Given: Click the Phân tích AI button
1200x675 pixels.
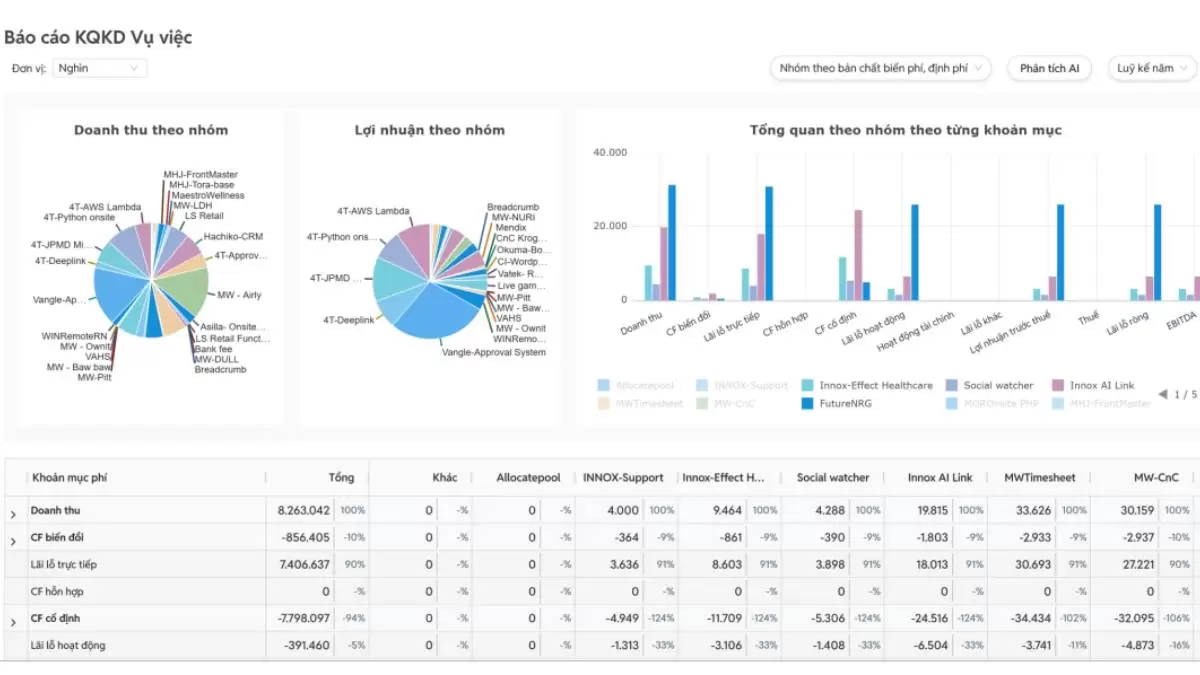Looking at the screenshot, I should point(1049,68).
